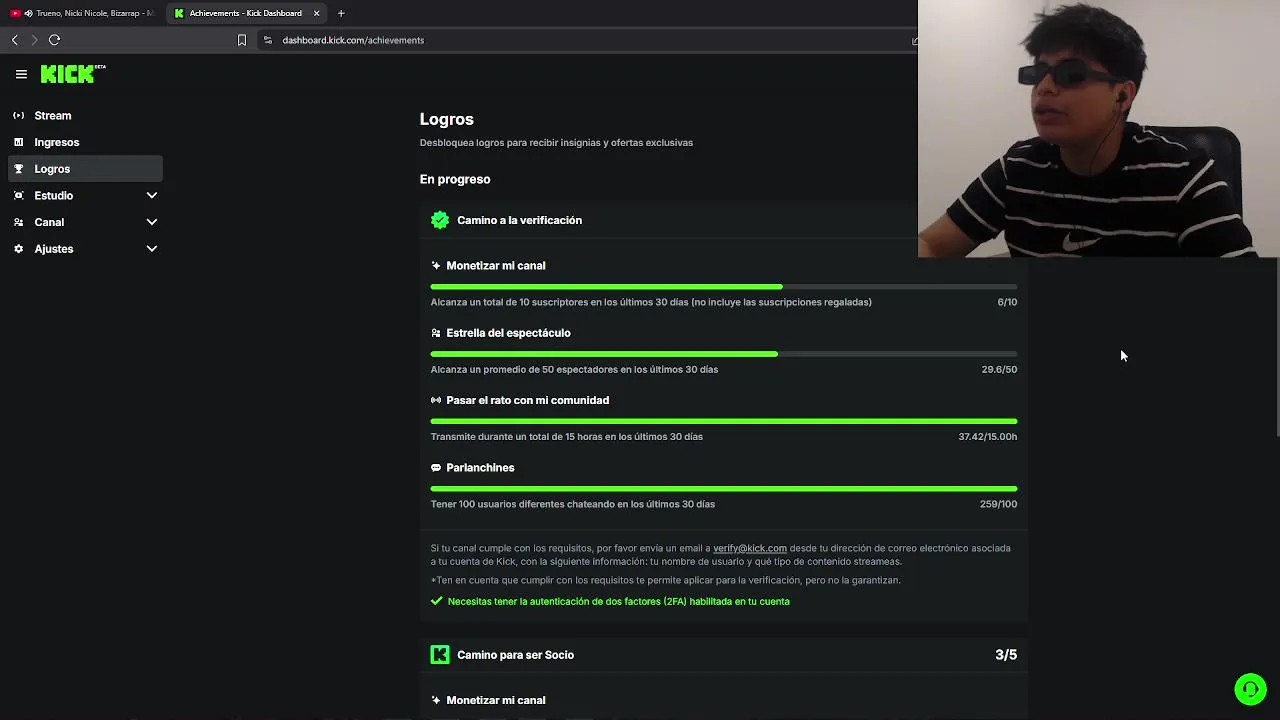Image resolution: width=1280 pixels, height=720 pixels.
Task: Click the Camino a la verificación badge icon
Action: tap(440, 220)
